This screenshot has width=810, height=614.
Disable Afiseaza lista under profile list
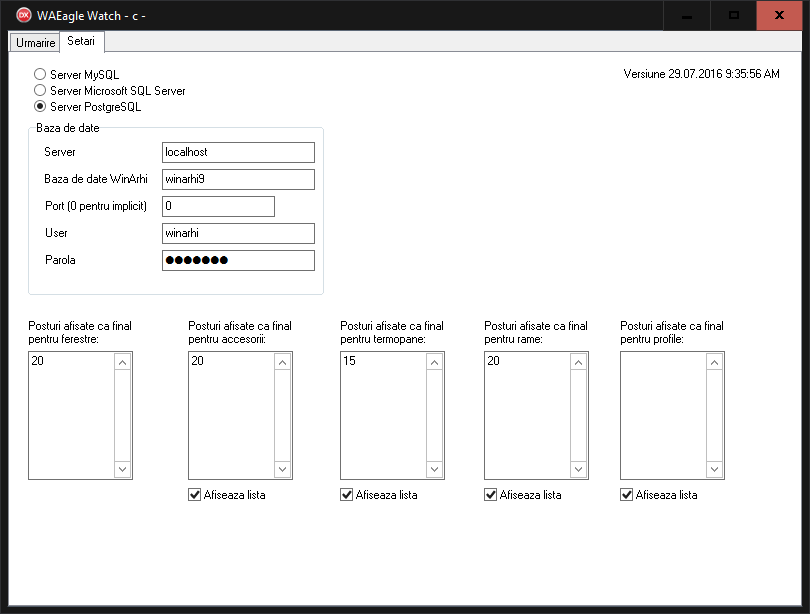pos(627,495)
